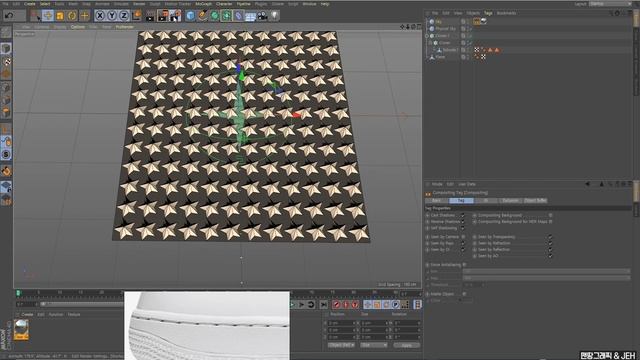This screenshot has width=640, height=360.
Task: Toggle Self Shadowing checkbox
Action: click(x=463, y=228)
